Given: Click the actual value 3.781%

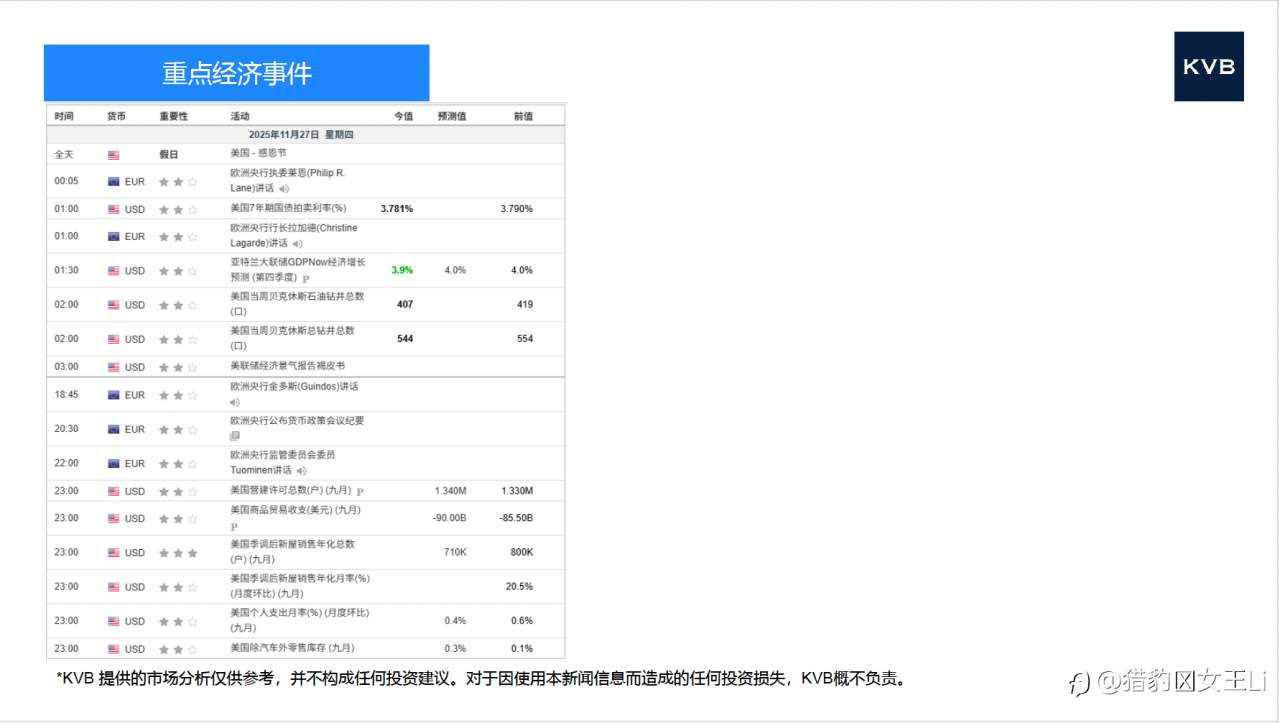Looking at the screenshot, I should tap(397, 209).
